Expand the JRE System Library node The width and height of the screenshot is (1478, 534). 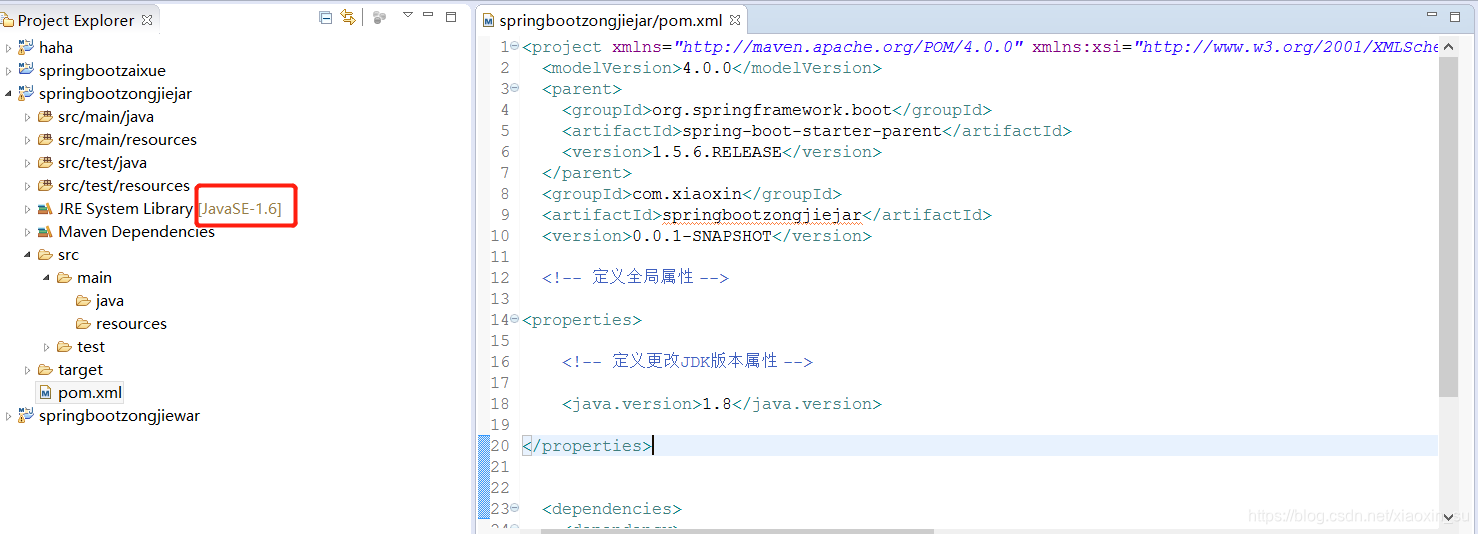pyautogui.click(x=28, y=208)
